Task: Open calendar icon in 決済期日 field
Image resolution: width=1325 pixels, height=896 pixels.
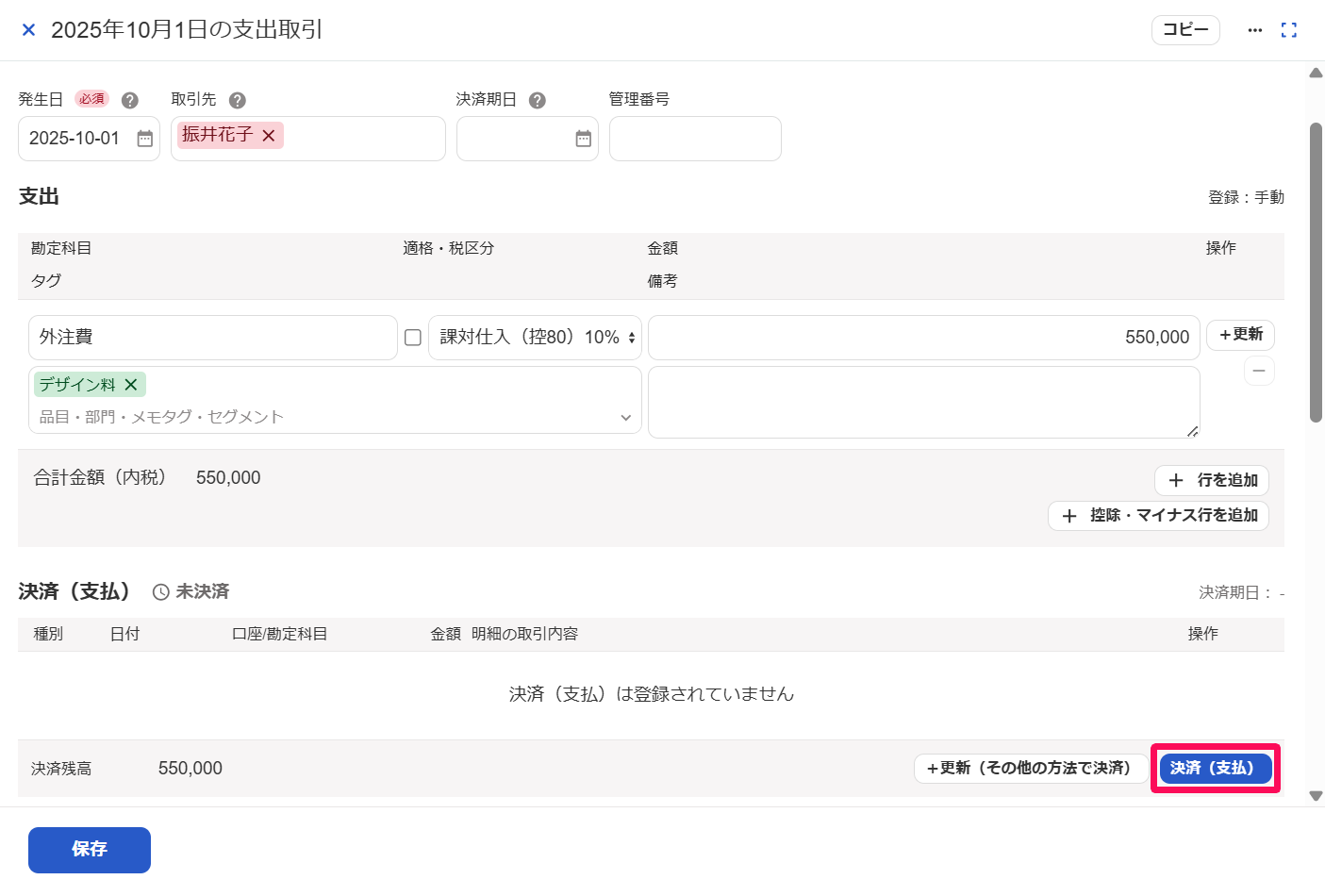Action: tap(584, 139)
